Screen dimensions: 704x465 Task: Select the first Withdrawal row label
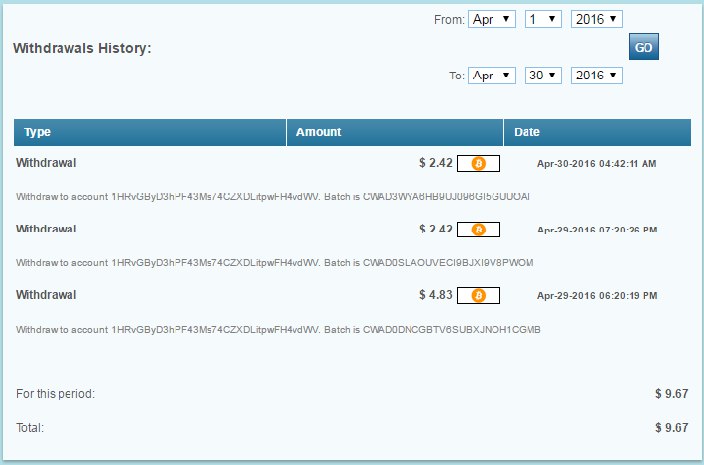tap(46, 162)
